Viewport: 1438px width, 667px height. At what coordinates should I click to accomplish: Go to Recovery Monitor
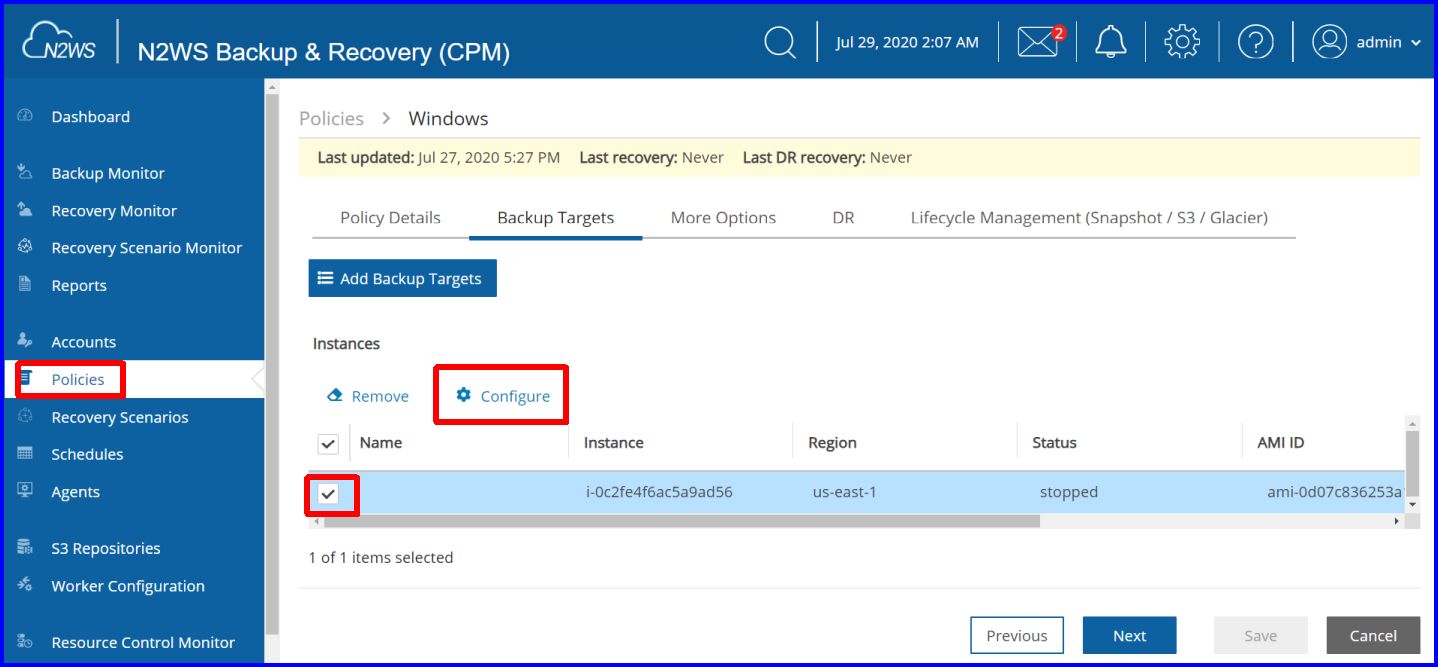pyautogui.click(x=114, y=210)
